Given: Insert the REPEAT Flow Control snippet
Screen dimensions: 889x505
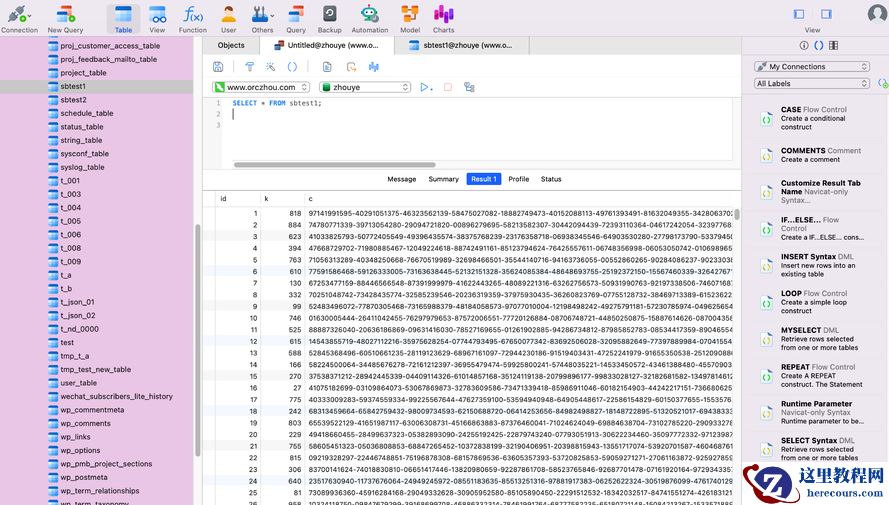Looking at the screenshot, I should coord(815,376).
